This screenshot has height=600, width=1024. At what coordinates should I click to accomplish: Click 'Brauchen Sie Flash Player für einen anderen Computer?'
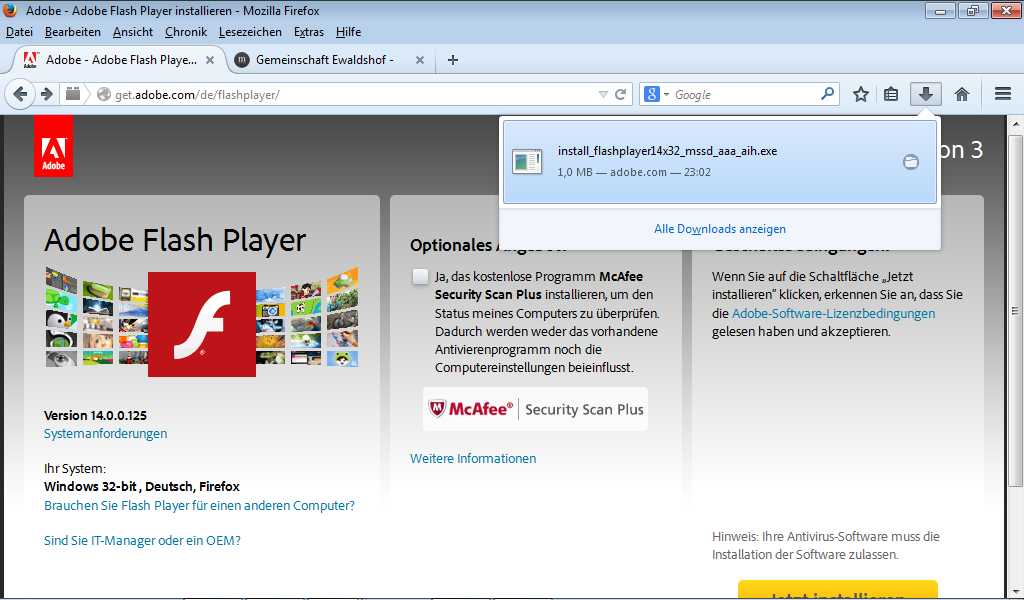tap(199, 505)
